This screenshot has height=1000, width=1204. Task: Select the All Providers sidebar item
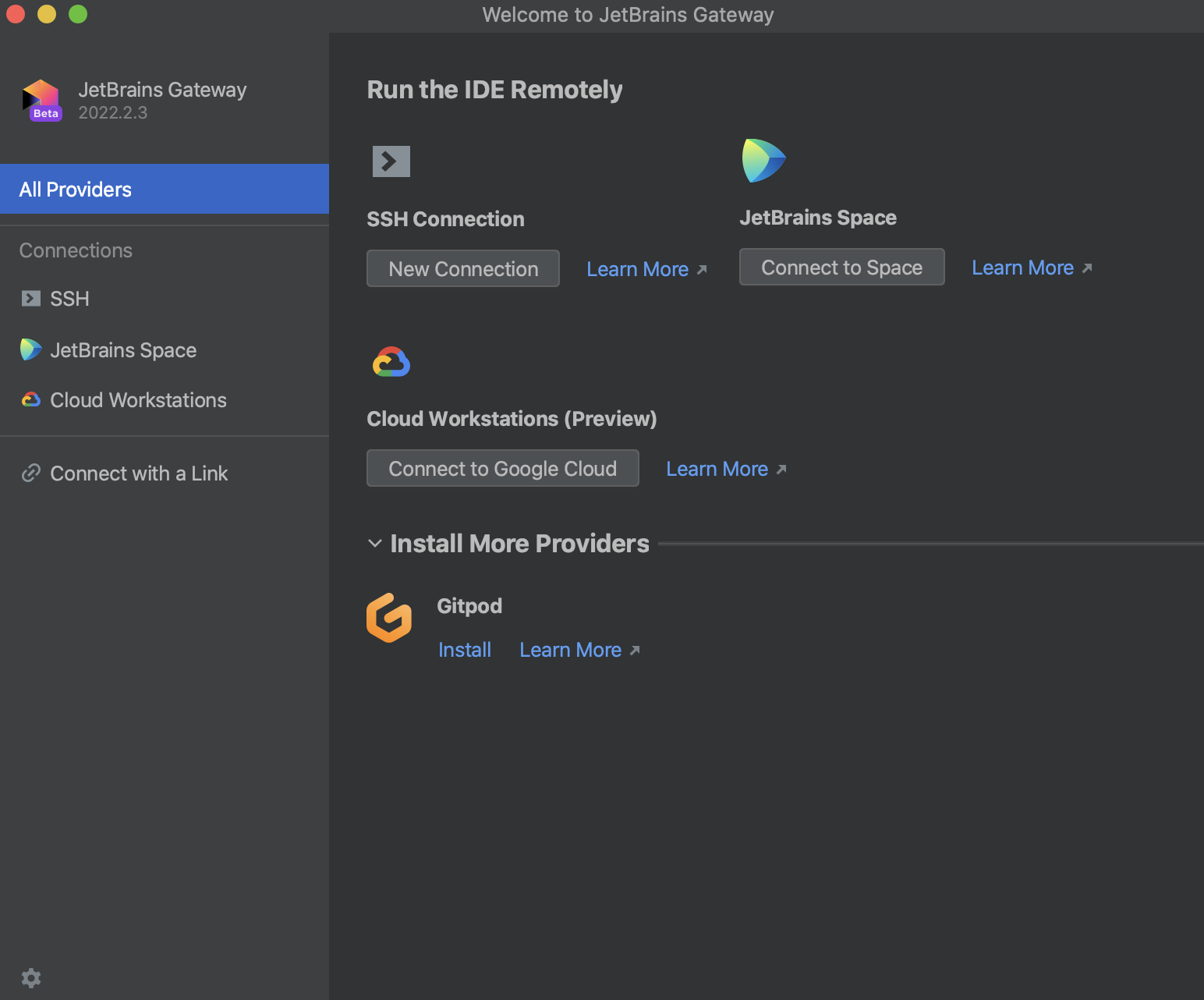tap(164, 190)
